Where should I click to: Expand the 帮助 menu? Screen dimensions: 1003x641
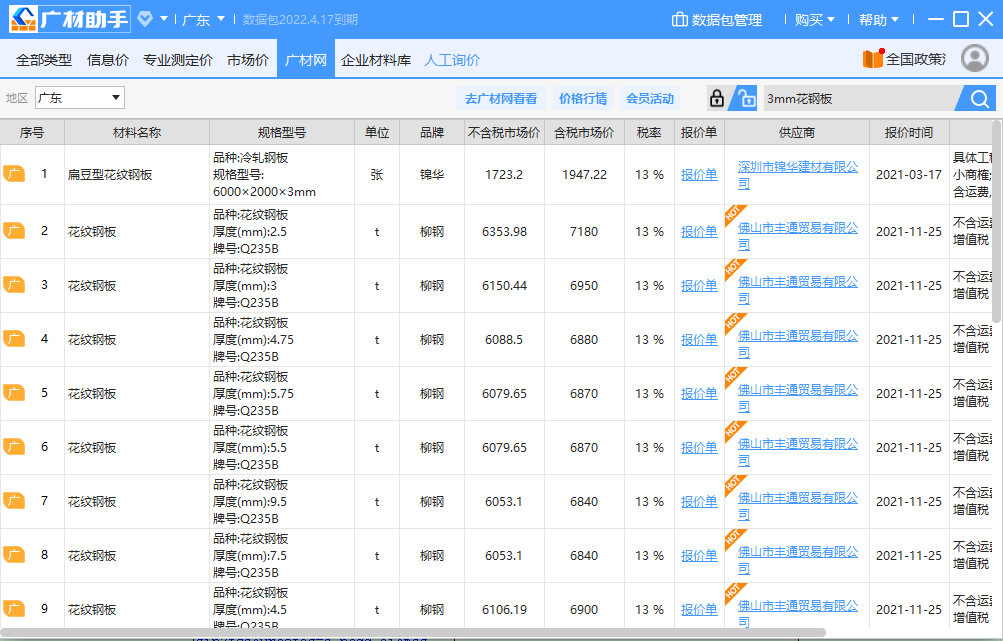(x=878, y=20)
